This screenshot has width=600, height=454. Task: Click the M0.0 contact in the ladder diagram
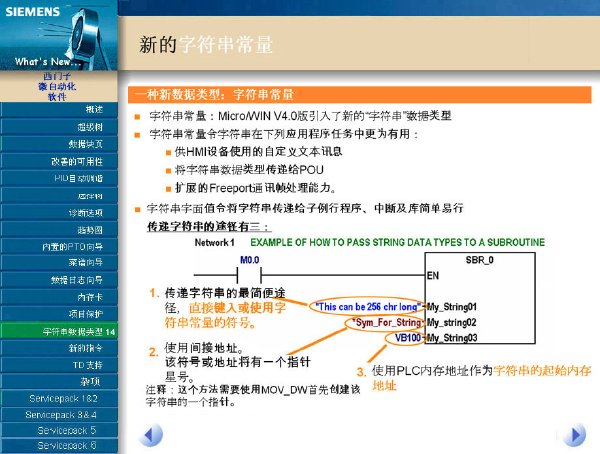pos(249,274)
